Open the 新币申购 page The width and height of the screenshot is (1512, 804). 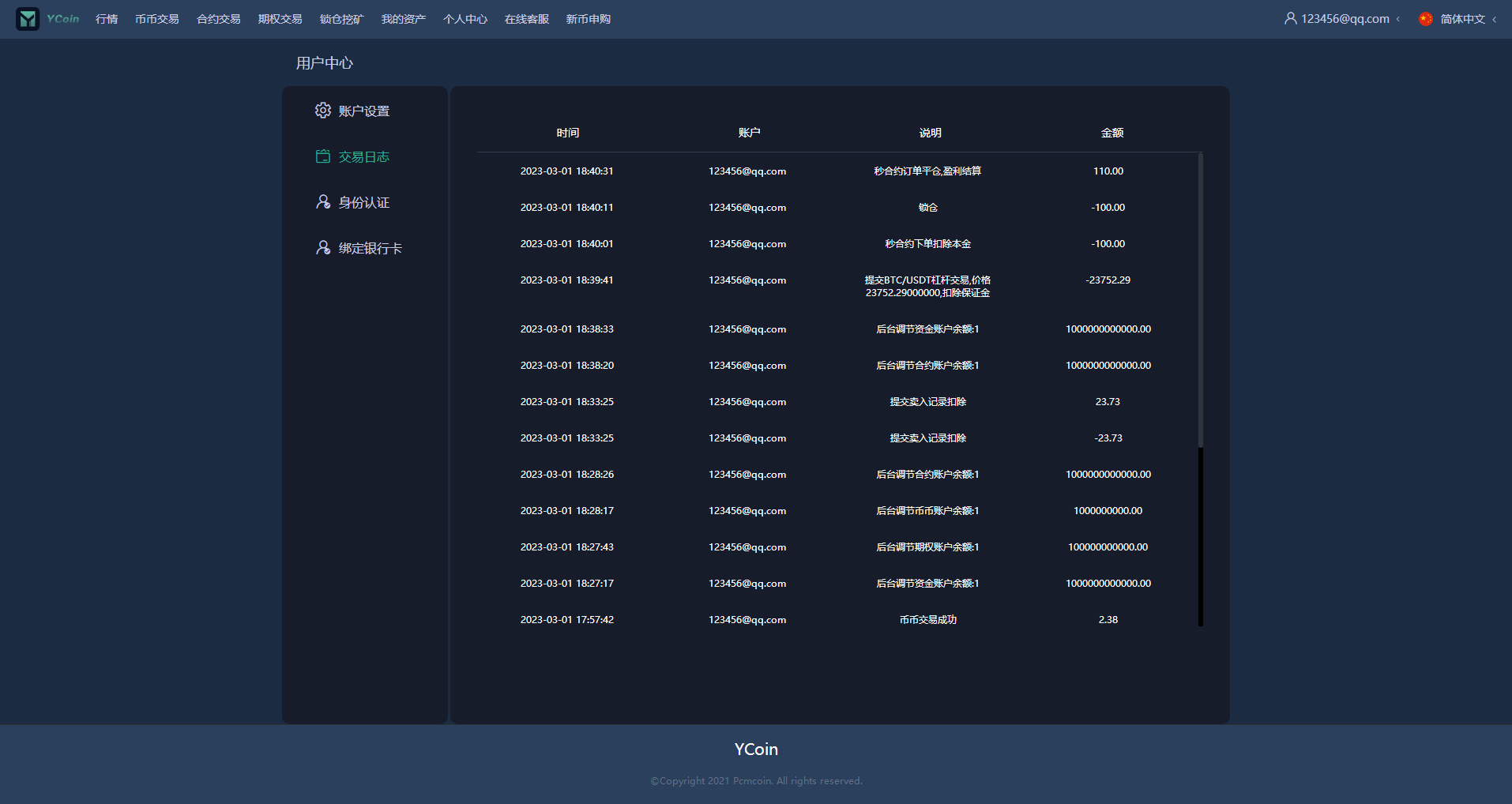coord(588,19)
